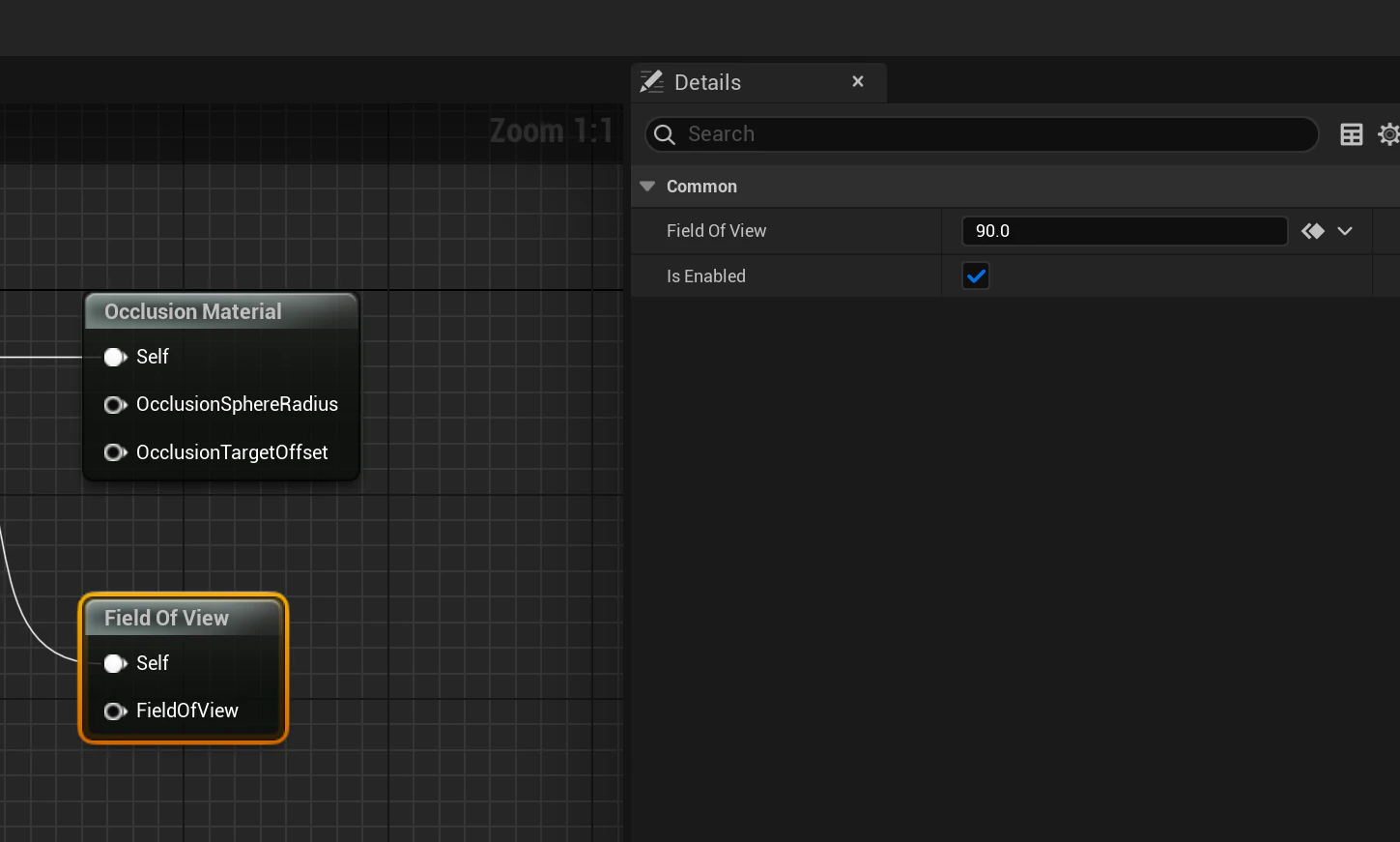
Task: Click the Self pin on Field Of View node
Action: coord(115,663)
